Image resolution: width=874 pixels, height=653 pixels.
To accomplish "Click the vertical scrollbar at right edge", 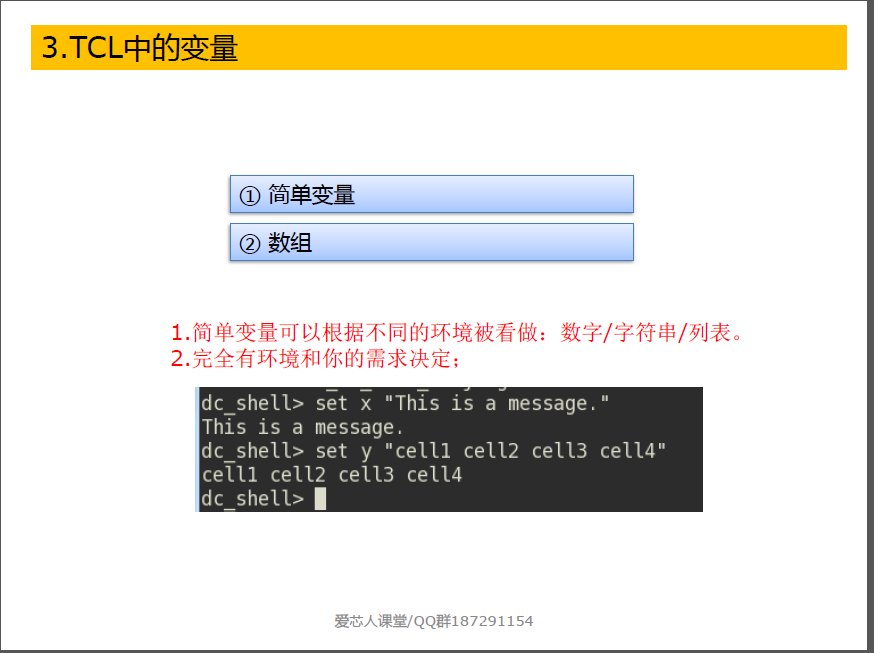I will [871, 326].
